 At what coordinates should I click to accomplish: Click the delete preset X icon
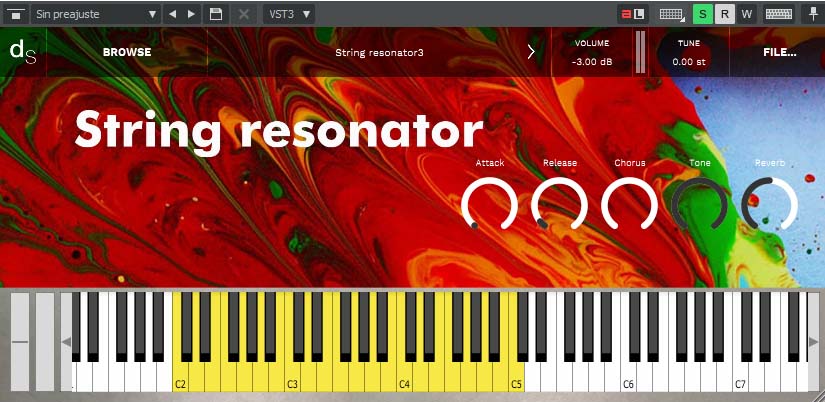coord(244,14)
